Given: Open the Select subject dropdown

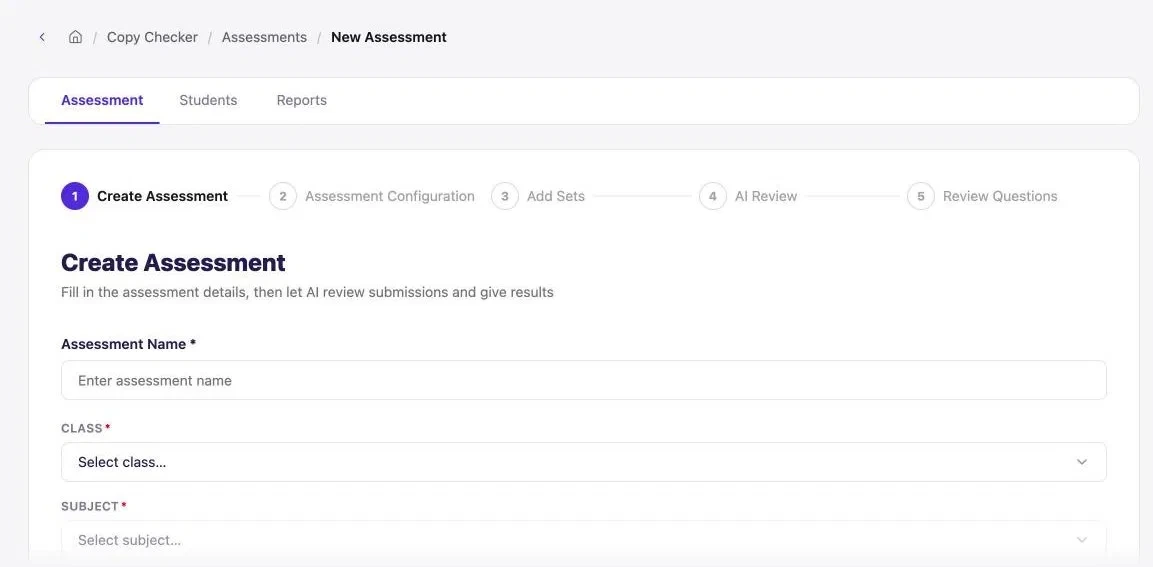Looking at the screenshot, I should (x=584, y=540).
